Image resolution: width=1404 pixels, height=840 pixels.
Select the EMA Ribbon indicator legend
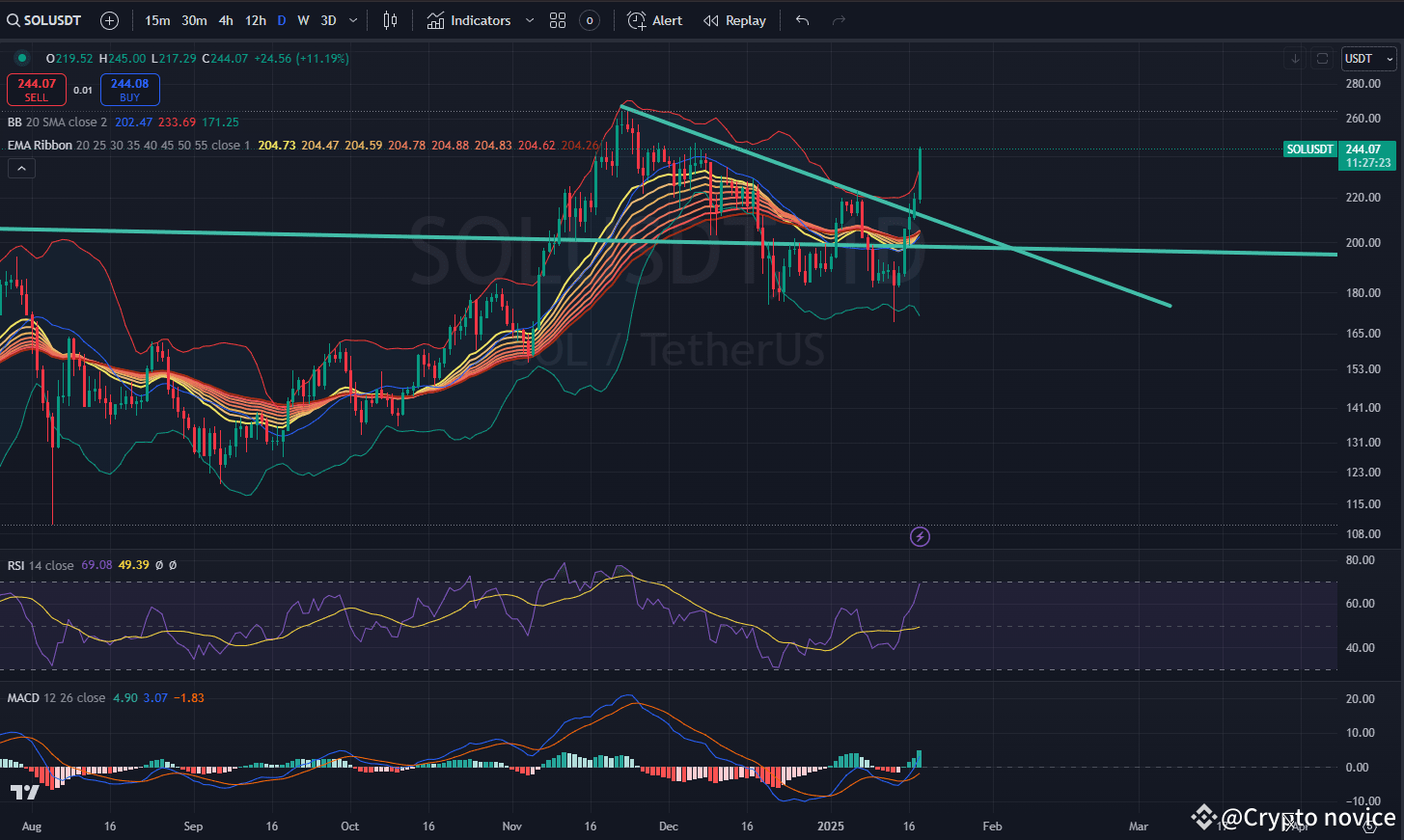[x=40, y=146]
